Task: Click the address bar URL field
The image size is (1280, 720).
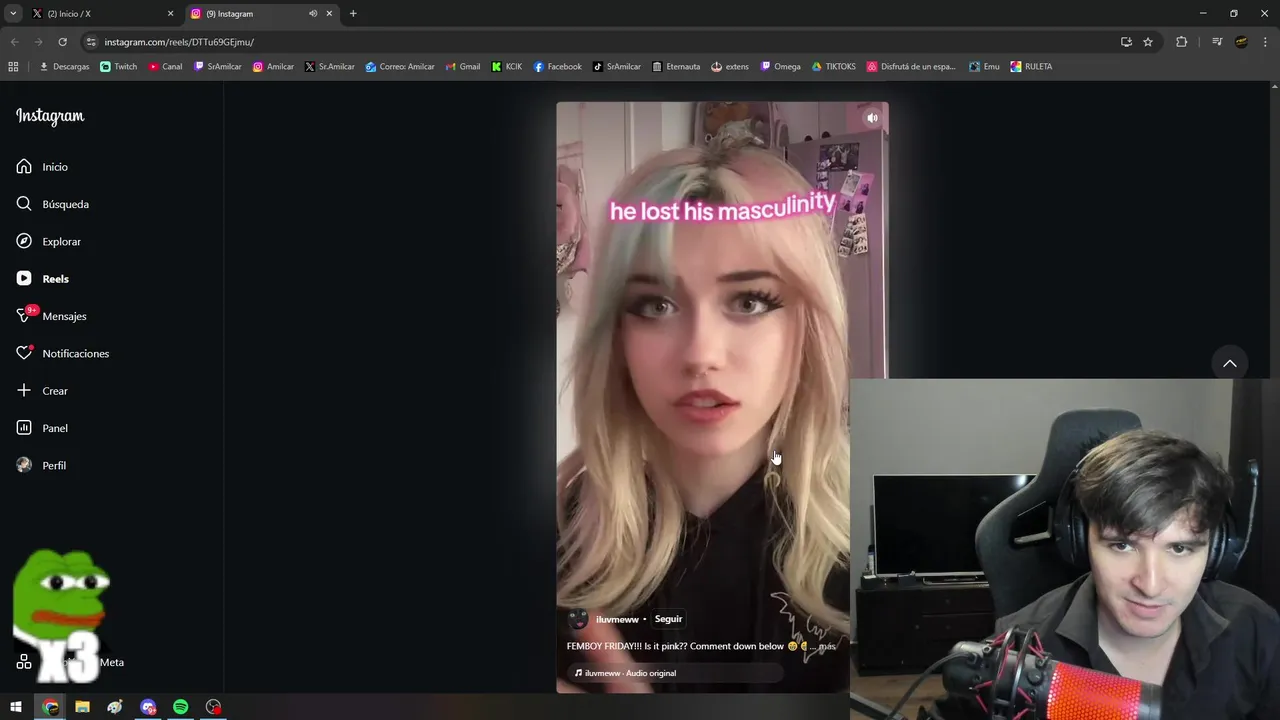Action: click(600, 42)
